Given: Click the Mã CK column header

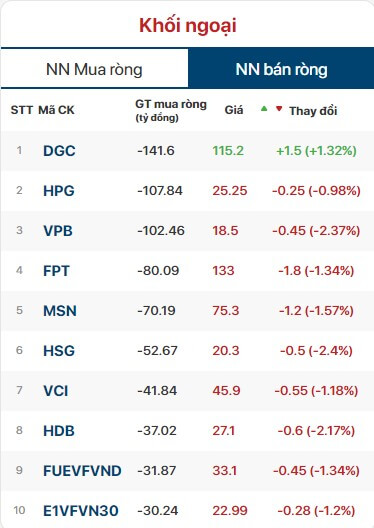Looking at the screenshot, I should (x=56, y=110).
